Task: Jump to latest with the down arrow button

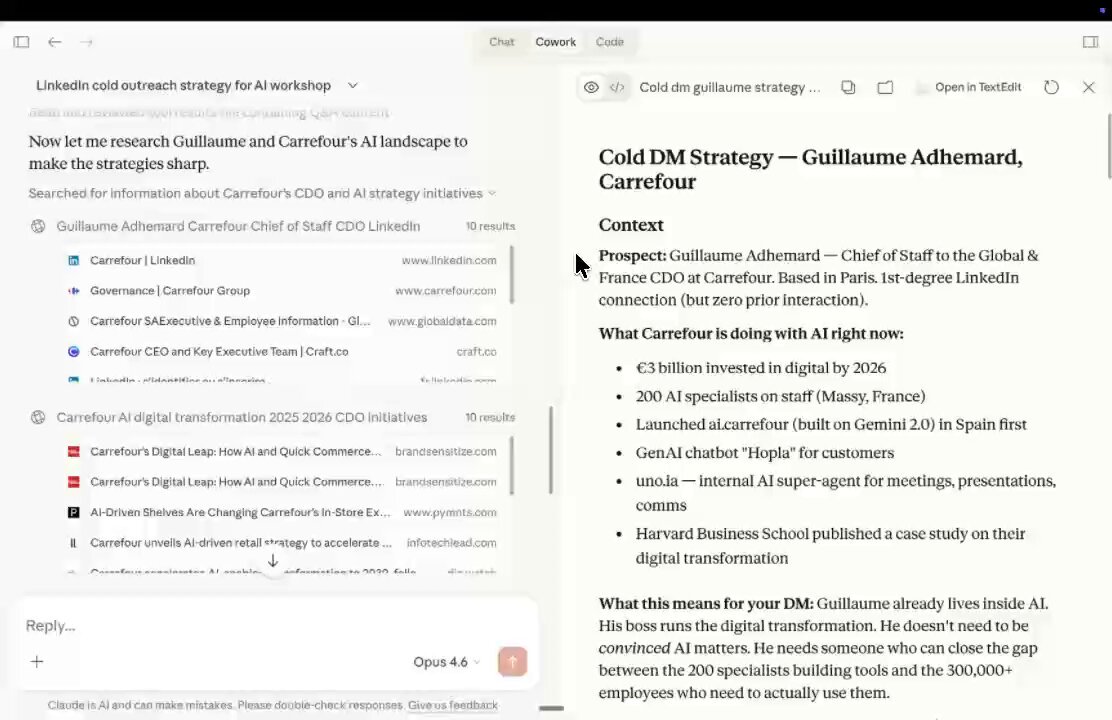Action: coord(272,562)
